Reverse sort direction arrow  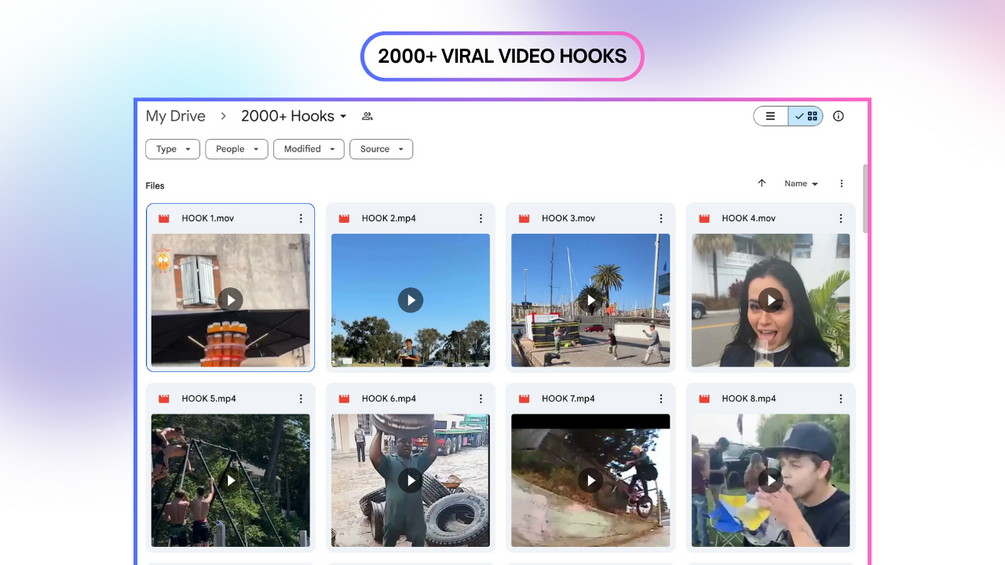click(x=761, y=183)
